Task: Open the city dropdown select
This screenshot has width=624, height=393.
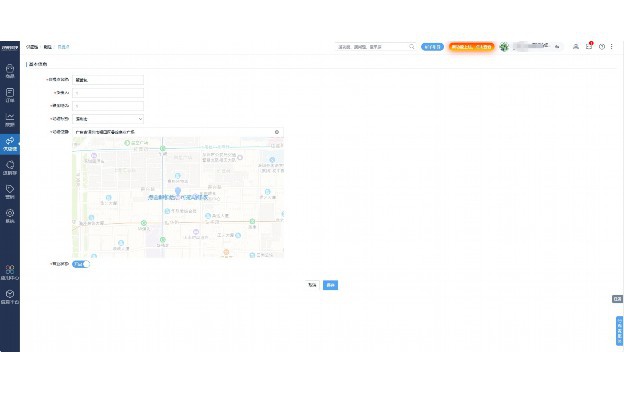Action: click(x=108, y=119)
